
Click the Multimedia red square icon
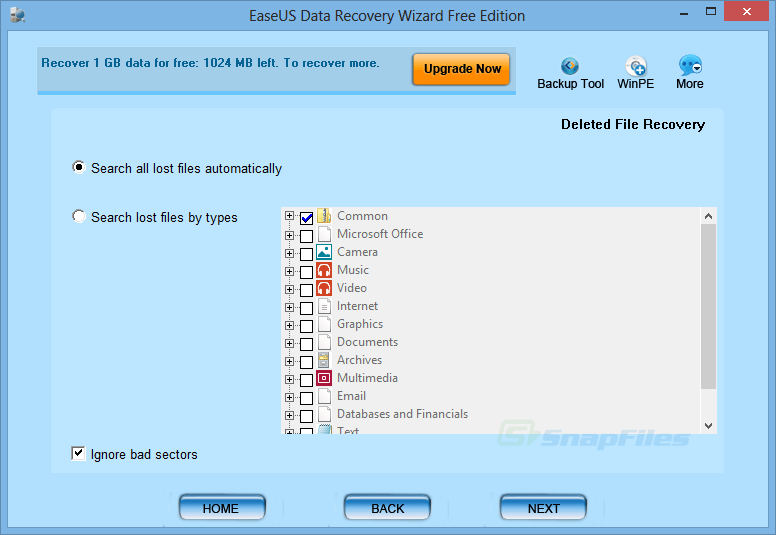click(x=324, y=378)
